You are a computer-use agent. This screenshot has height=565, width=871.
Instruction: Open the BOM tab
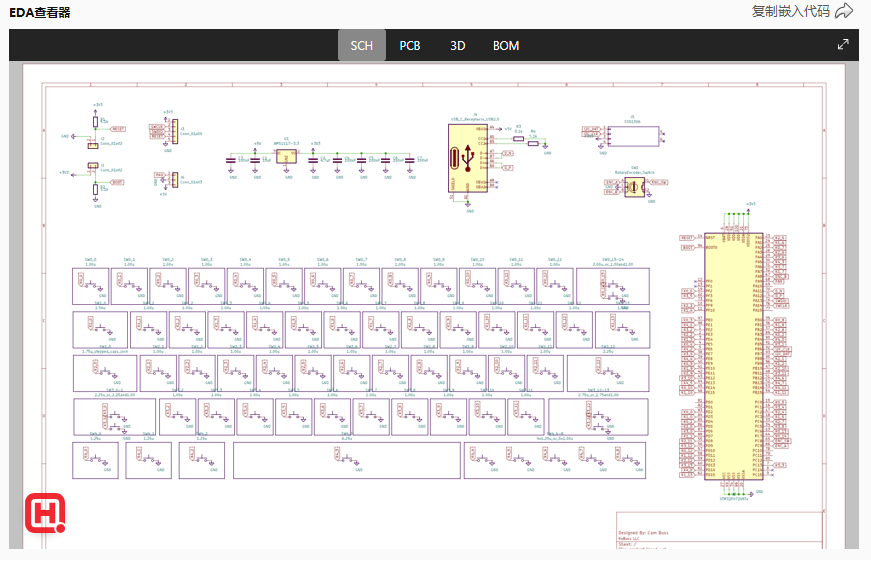[x=506, y=45]
